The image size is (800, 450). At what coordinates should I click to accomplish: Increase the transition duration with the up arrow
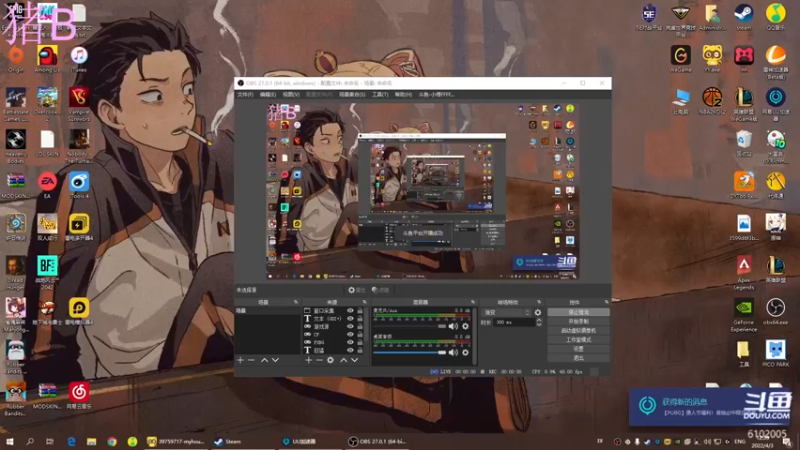click(539, 320)
